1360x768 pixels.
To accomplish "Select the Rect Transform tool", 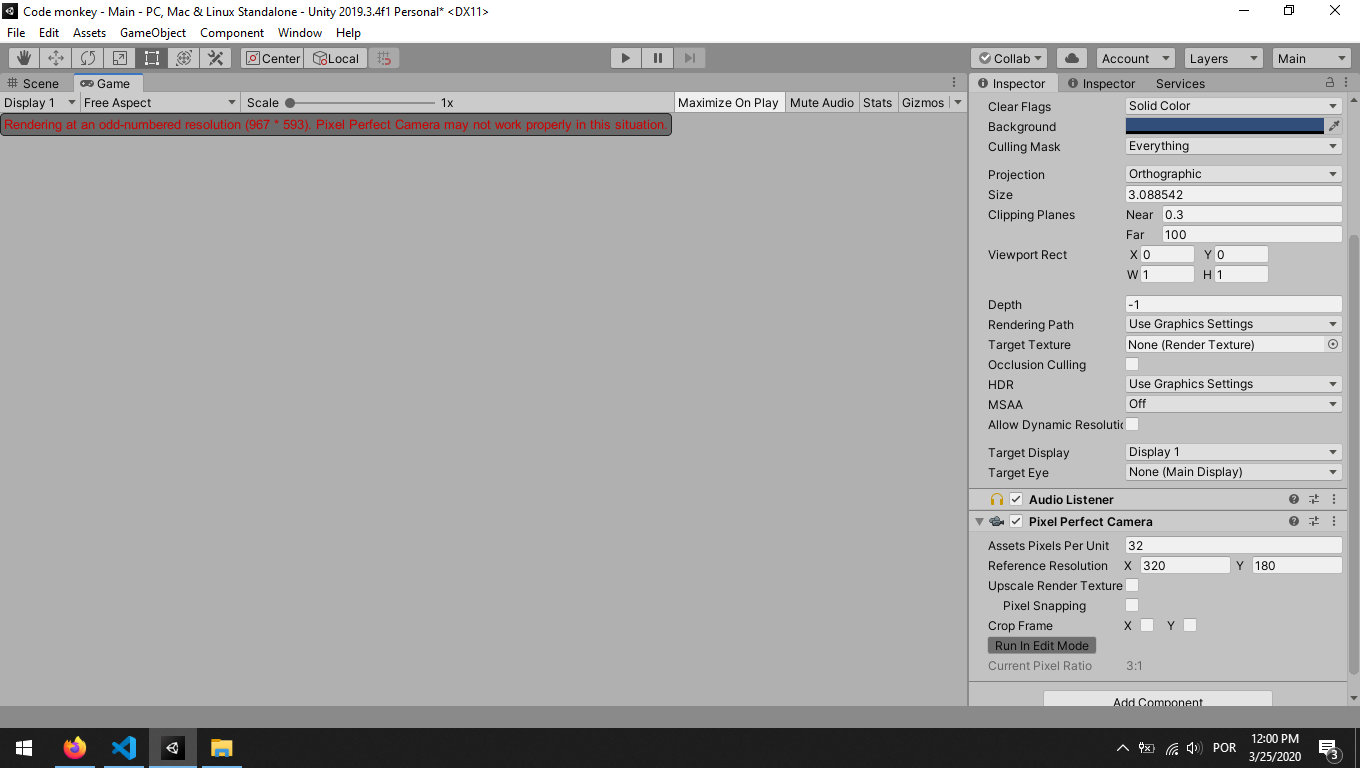I will coord(151,57).
